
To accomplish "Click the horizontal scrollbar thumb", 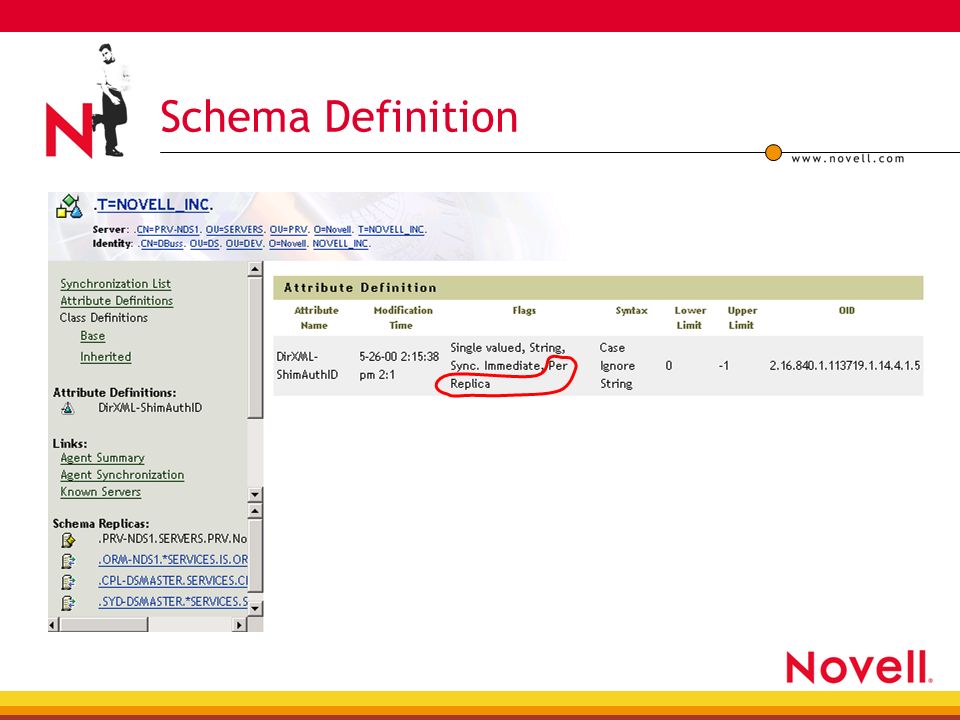I will (104, 624).
